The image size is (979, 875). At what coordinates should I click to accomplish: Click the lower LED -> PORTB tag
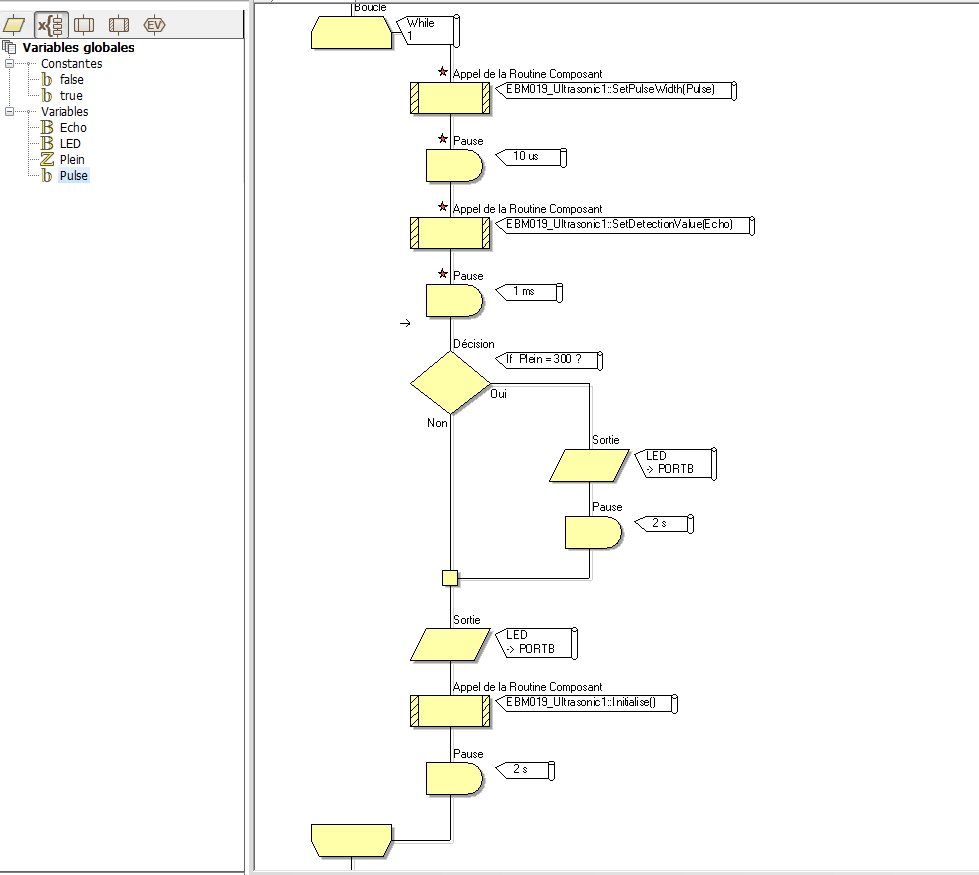pos(536,643)
